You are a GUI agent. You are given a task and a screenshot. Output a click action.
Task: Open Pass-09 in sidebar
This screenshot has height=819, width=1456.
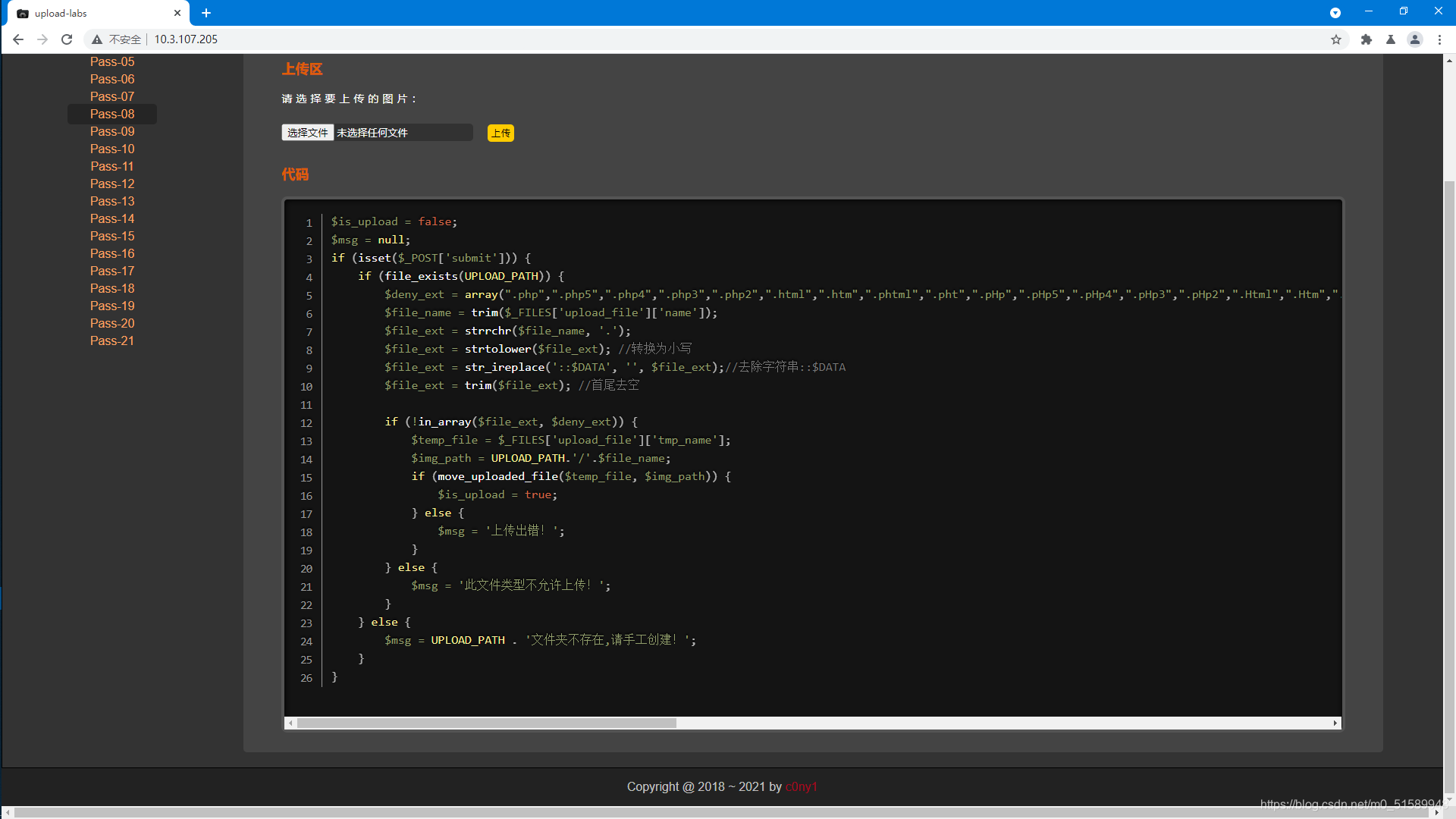tap(112, 131)
